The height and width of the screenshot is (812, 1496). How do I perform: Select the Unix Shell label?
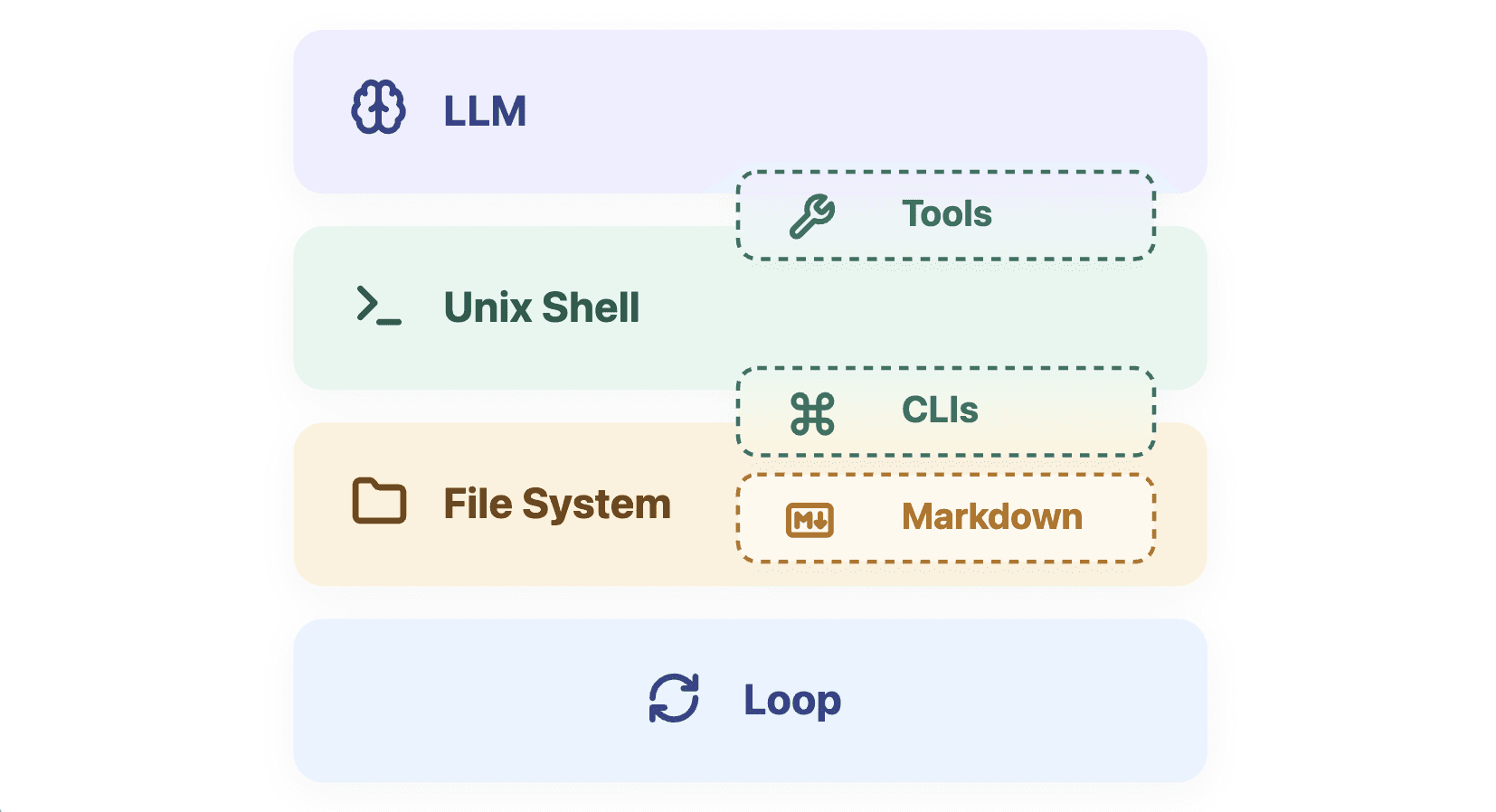click(542, 307)
